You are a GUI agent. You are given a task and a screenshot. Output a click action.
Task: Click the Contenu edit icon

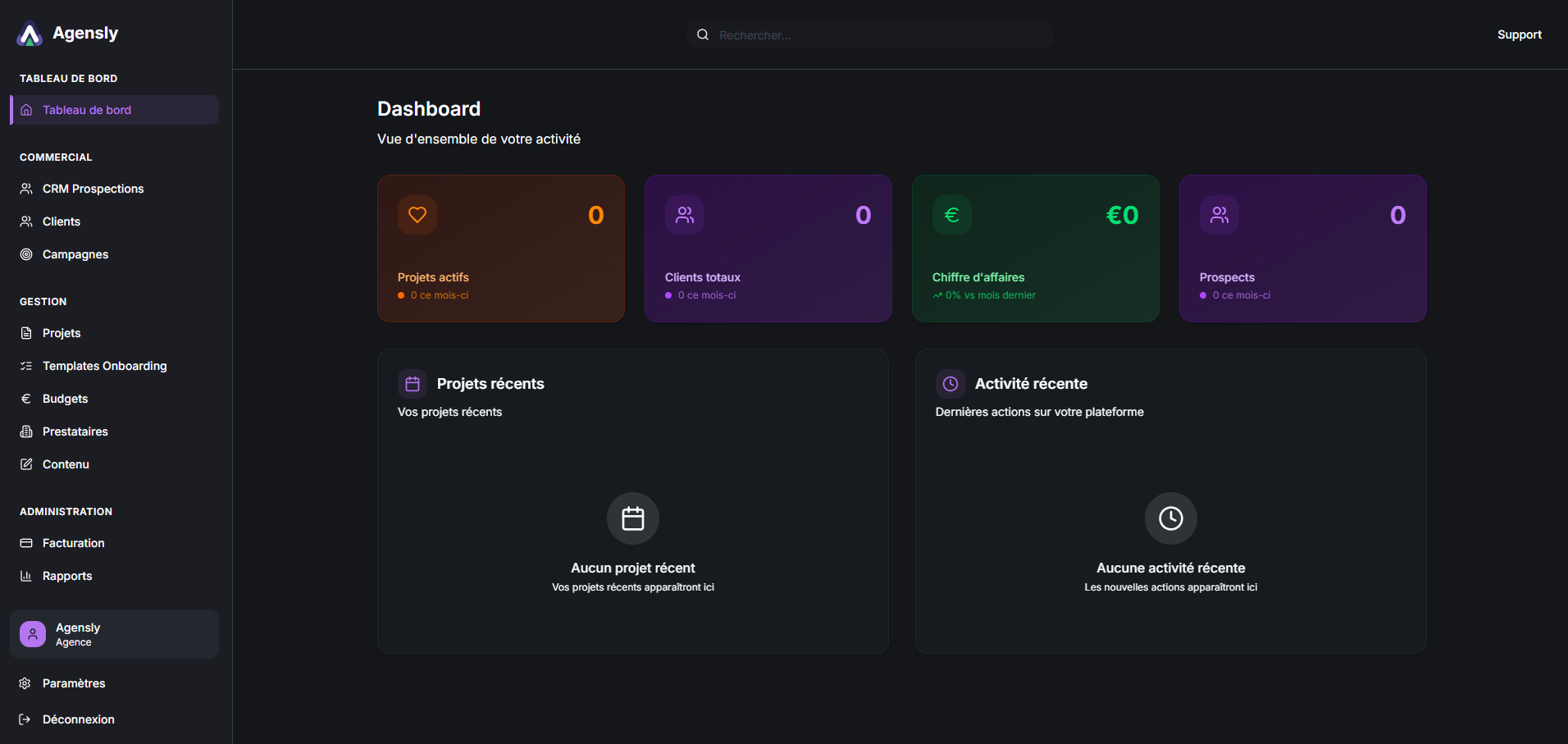pos(27,464)
